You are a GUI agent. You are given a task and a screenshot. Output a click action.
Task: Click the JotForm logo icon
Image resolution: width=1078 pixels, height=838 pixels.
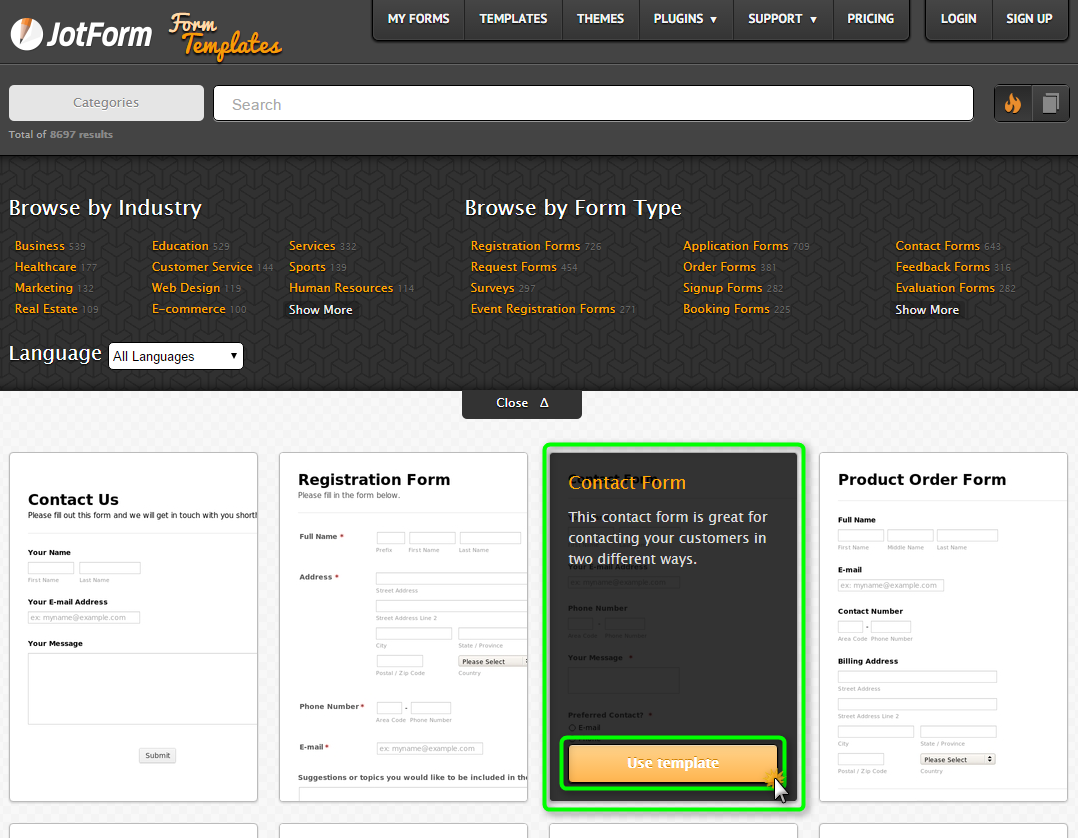coord(26,34)
